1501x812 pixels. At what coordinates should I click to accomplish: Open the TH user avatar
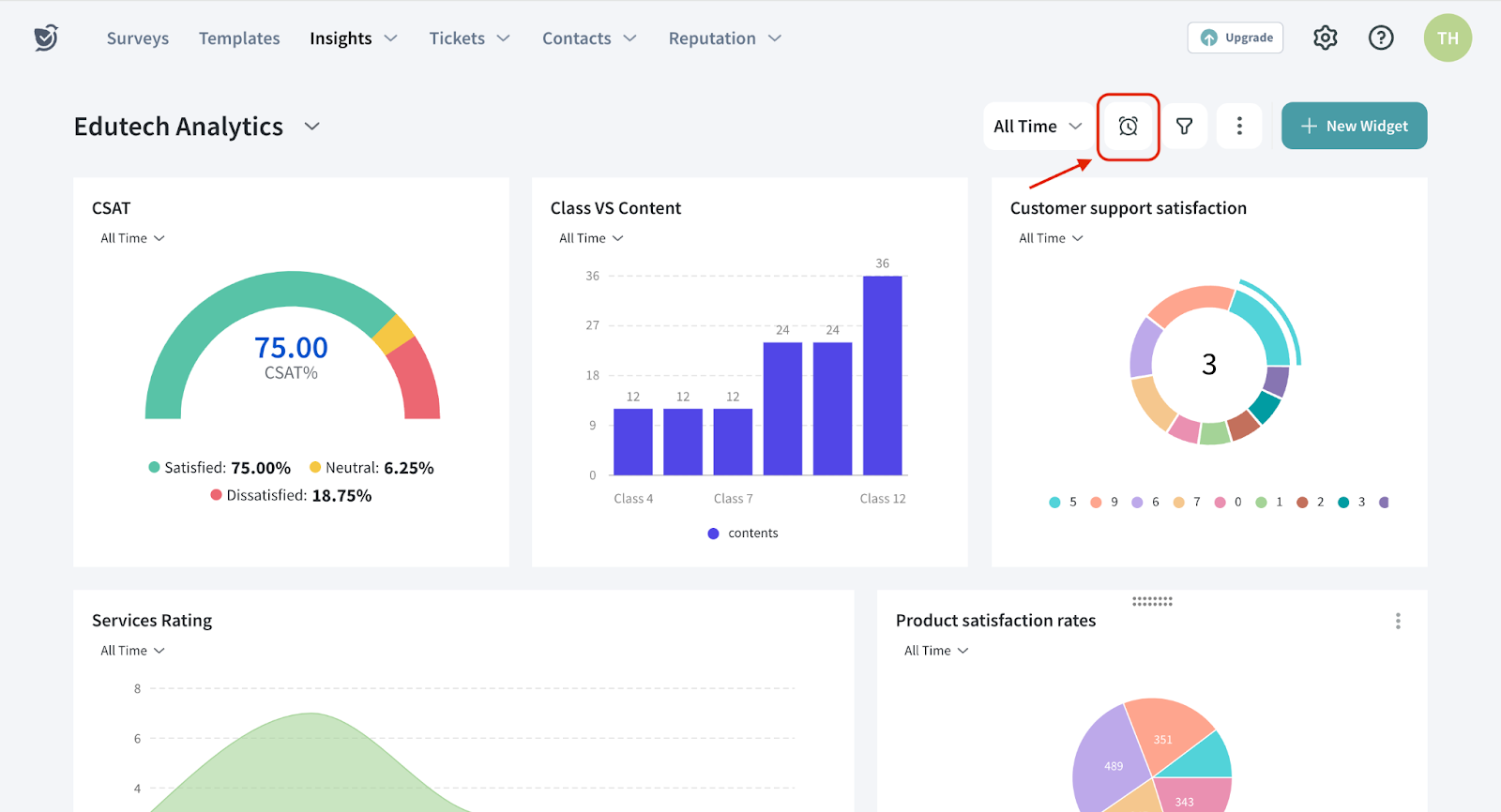(x=1447, y=38)
